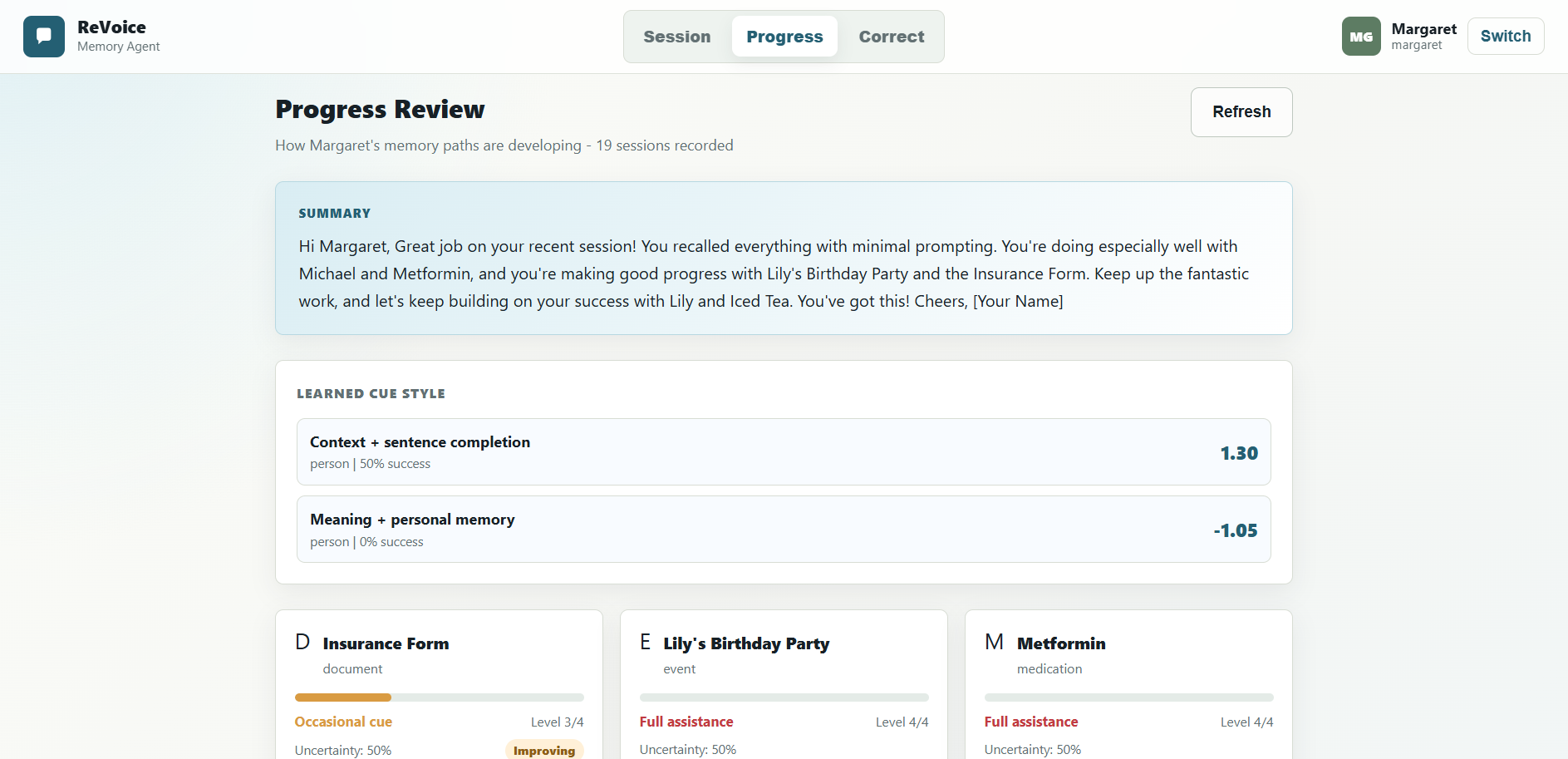Click the Insurance Form progress bar

point(440,697)
